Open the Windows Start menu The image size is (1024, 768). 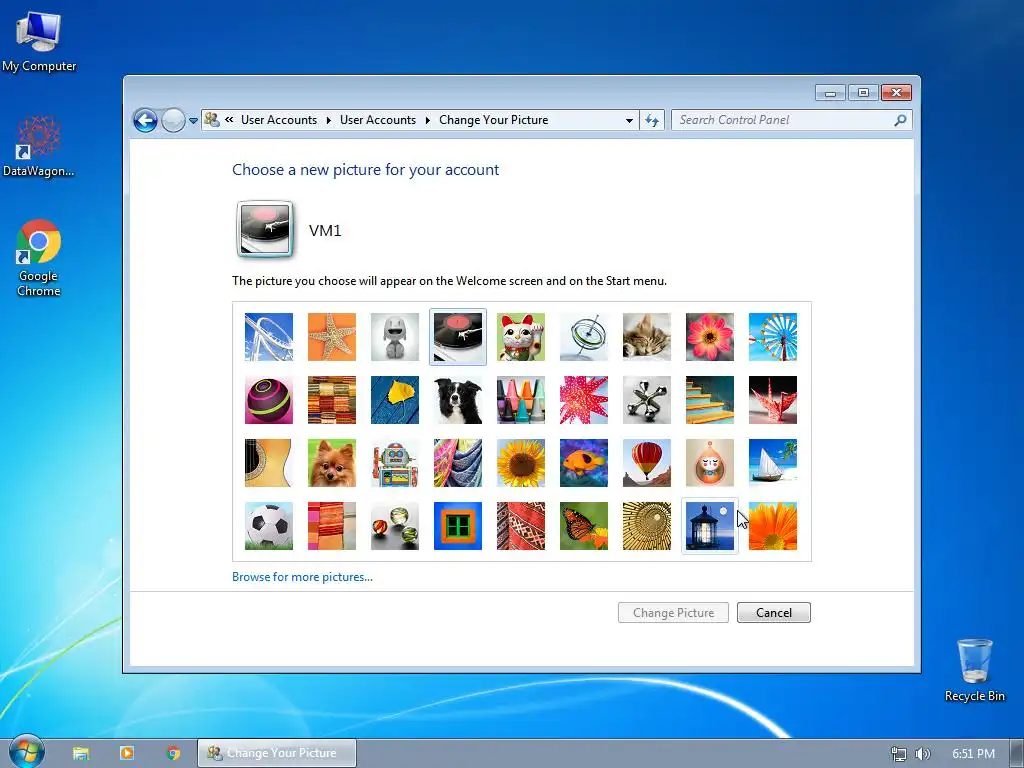tap(27, 752)
